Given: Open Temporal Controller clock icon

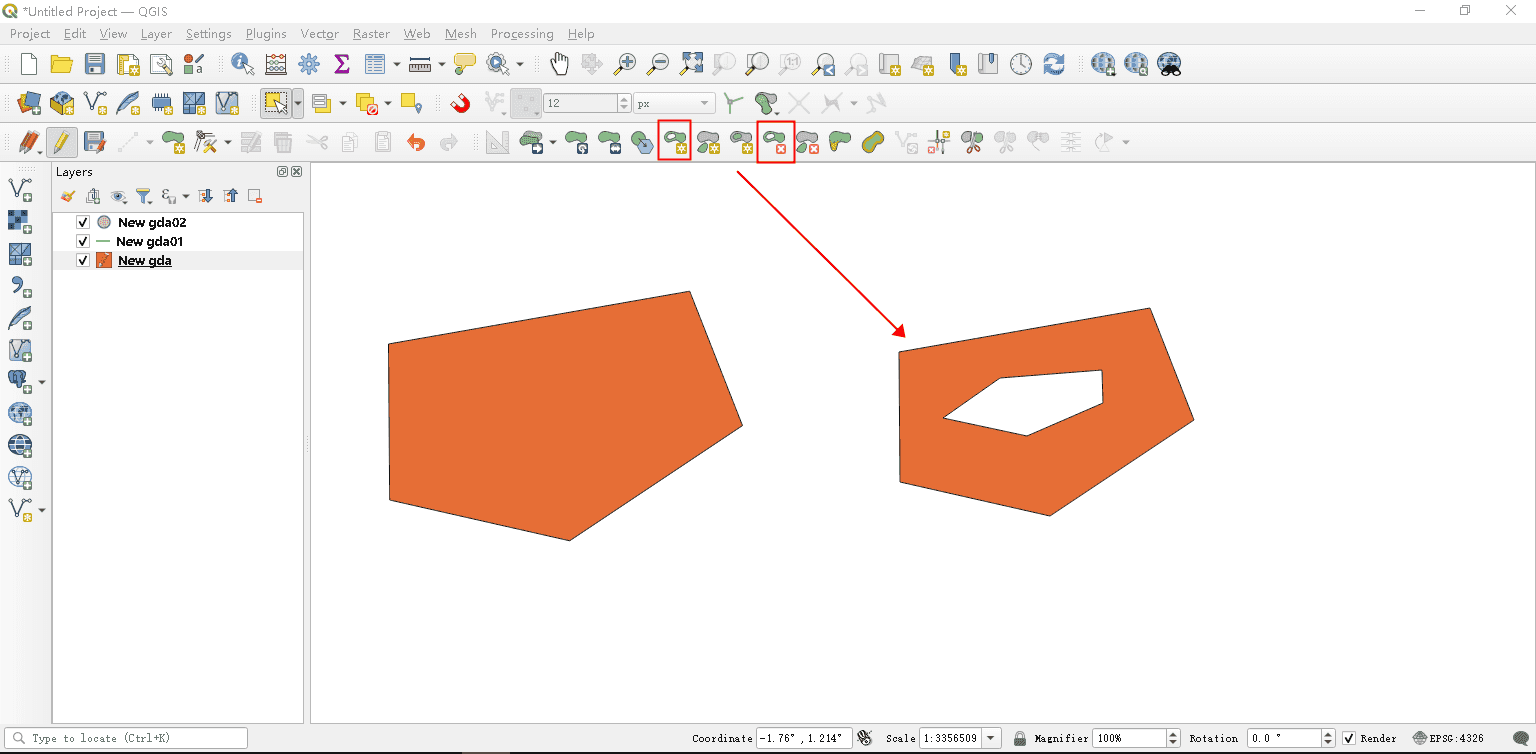Looking at the screenshot, I should 1021,64.
